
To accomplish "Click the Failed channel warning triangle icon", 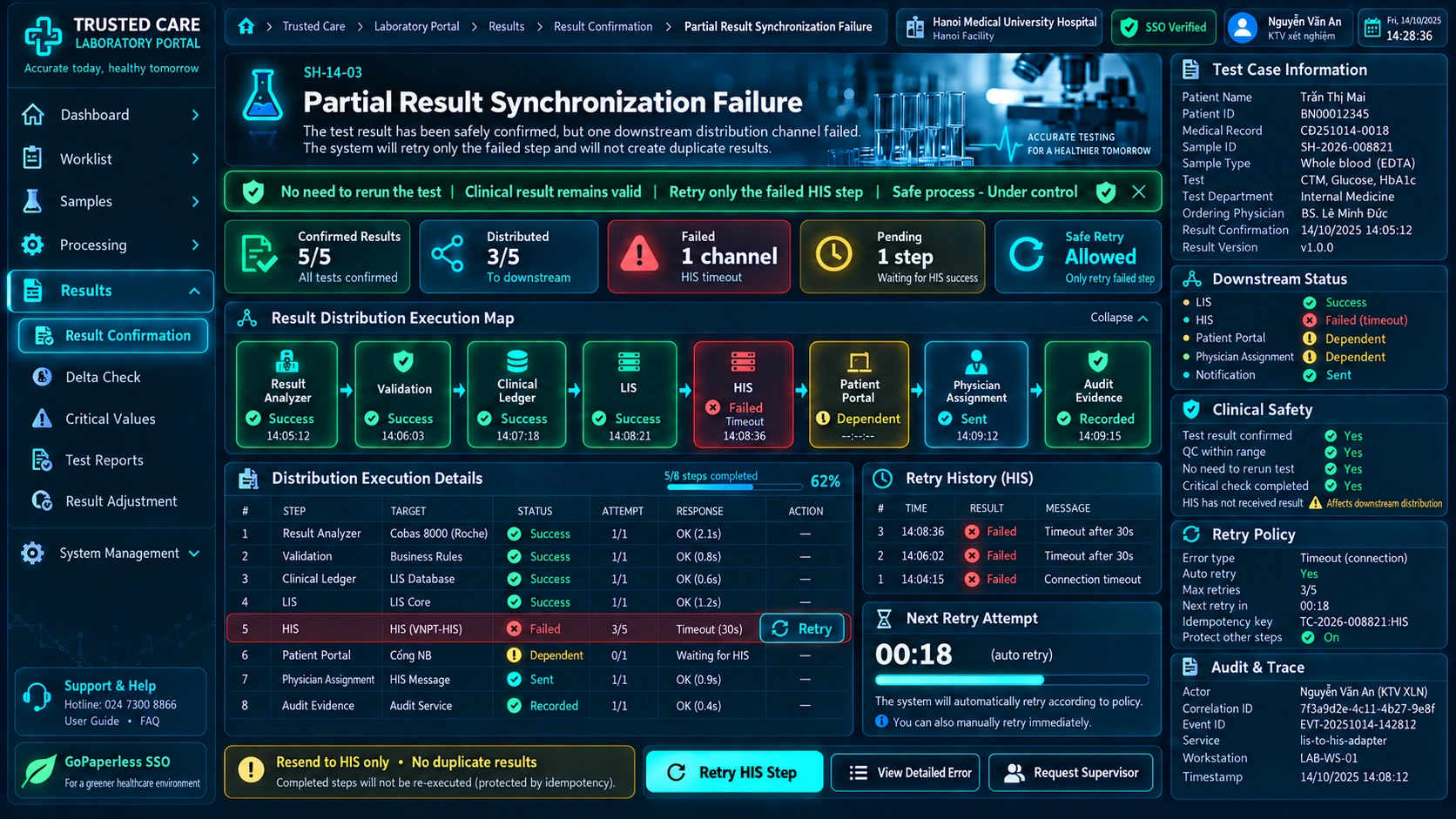I will [639, 256].
